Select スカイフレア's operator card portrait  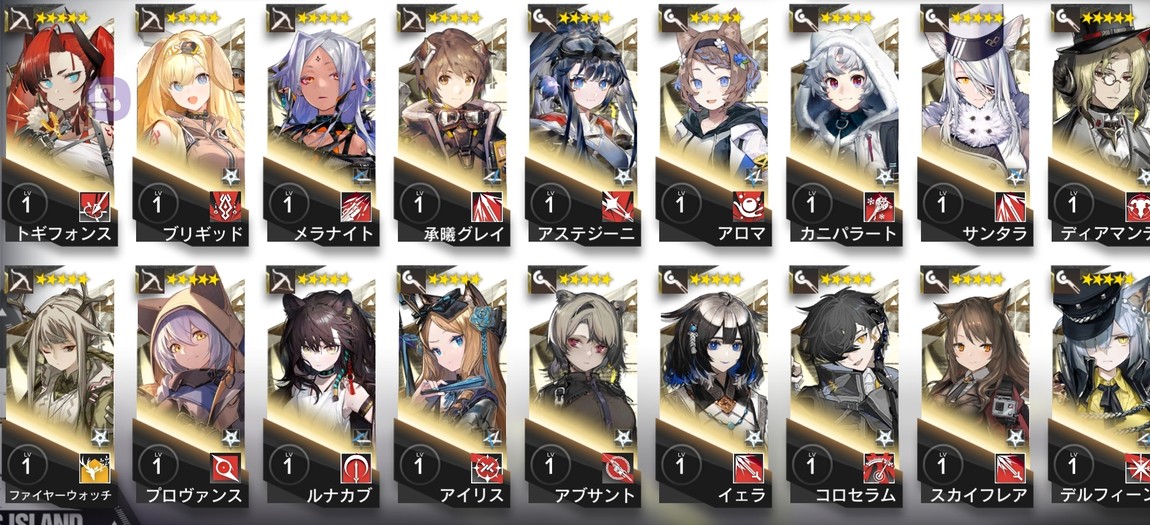975,357
